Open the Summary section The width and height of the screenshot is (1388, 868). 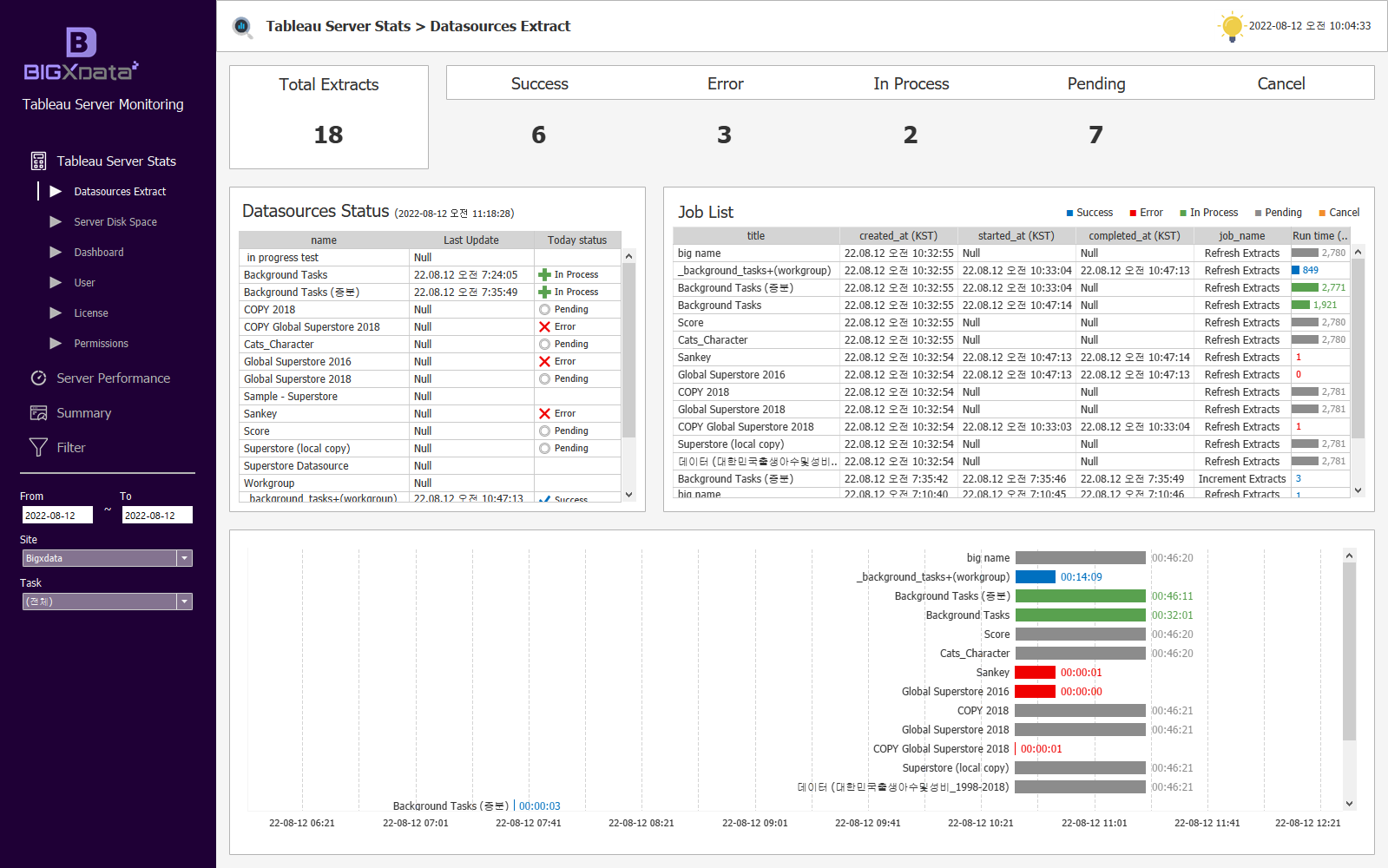84,413
